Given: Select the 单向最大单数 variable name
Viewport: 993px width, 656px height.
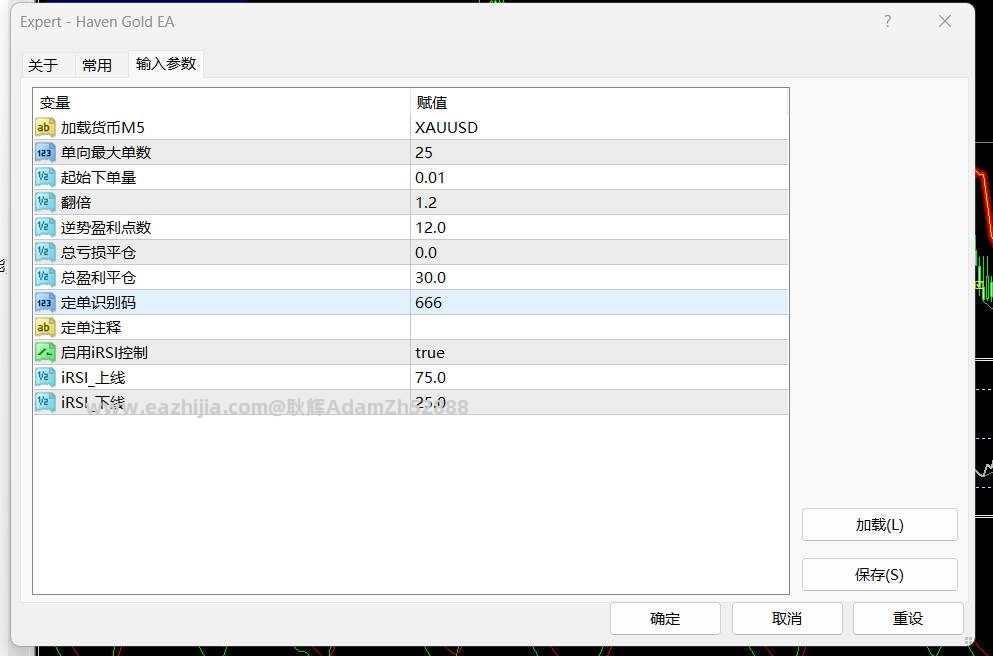Looking at the screenshot, I should (x=106, y=153).
